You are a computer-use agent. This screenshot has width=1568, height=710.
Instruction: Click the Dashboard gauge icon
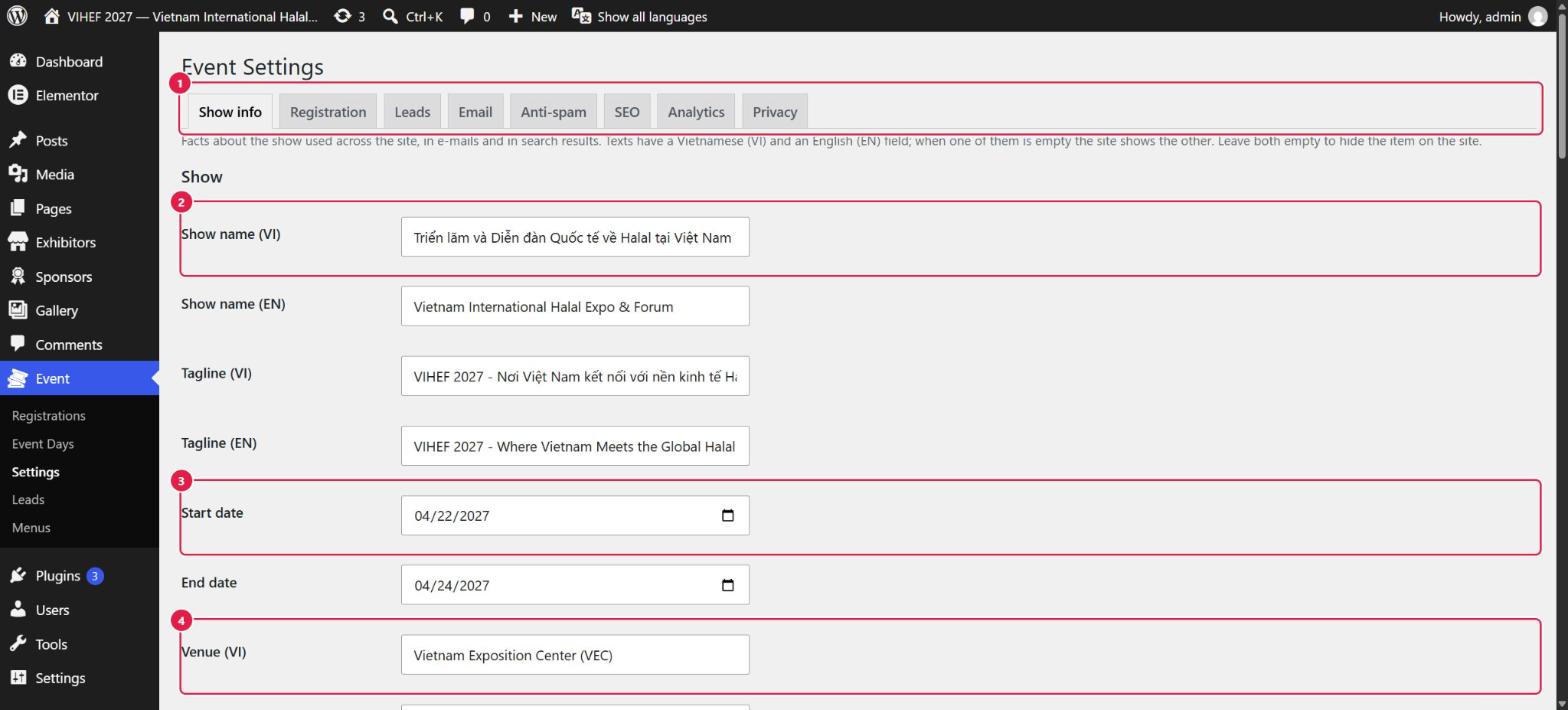pyautogui.click(x=18, y=61)
